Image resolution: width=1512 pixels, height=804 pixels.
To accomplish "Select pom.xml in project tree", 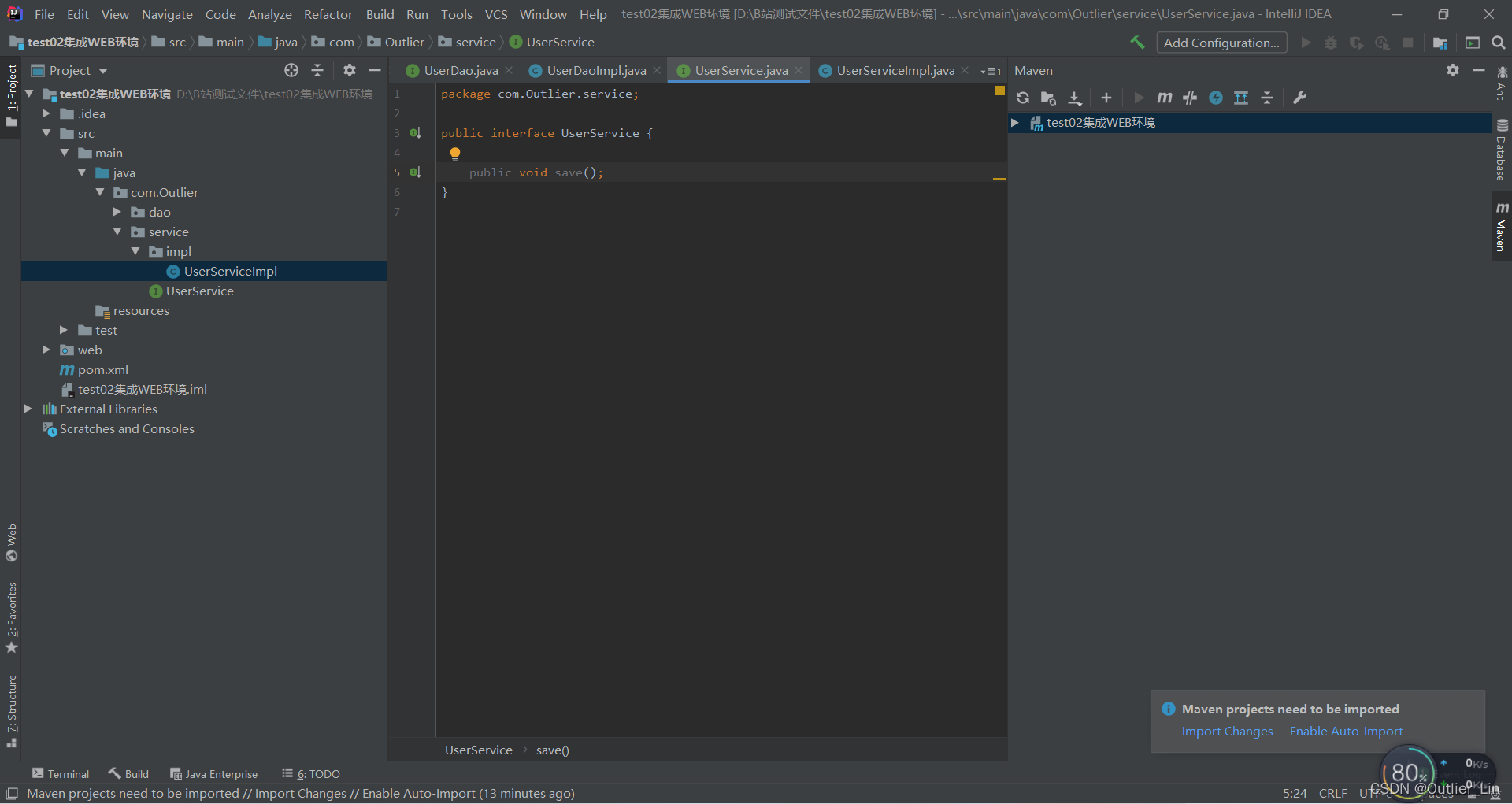I will pos(103,369).
